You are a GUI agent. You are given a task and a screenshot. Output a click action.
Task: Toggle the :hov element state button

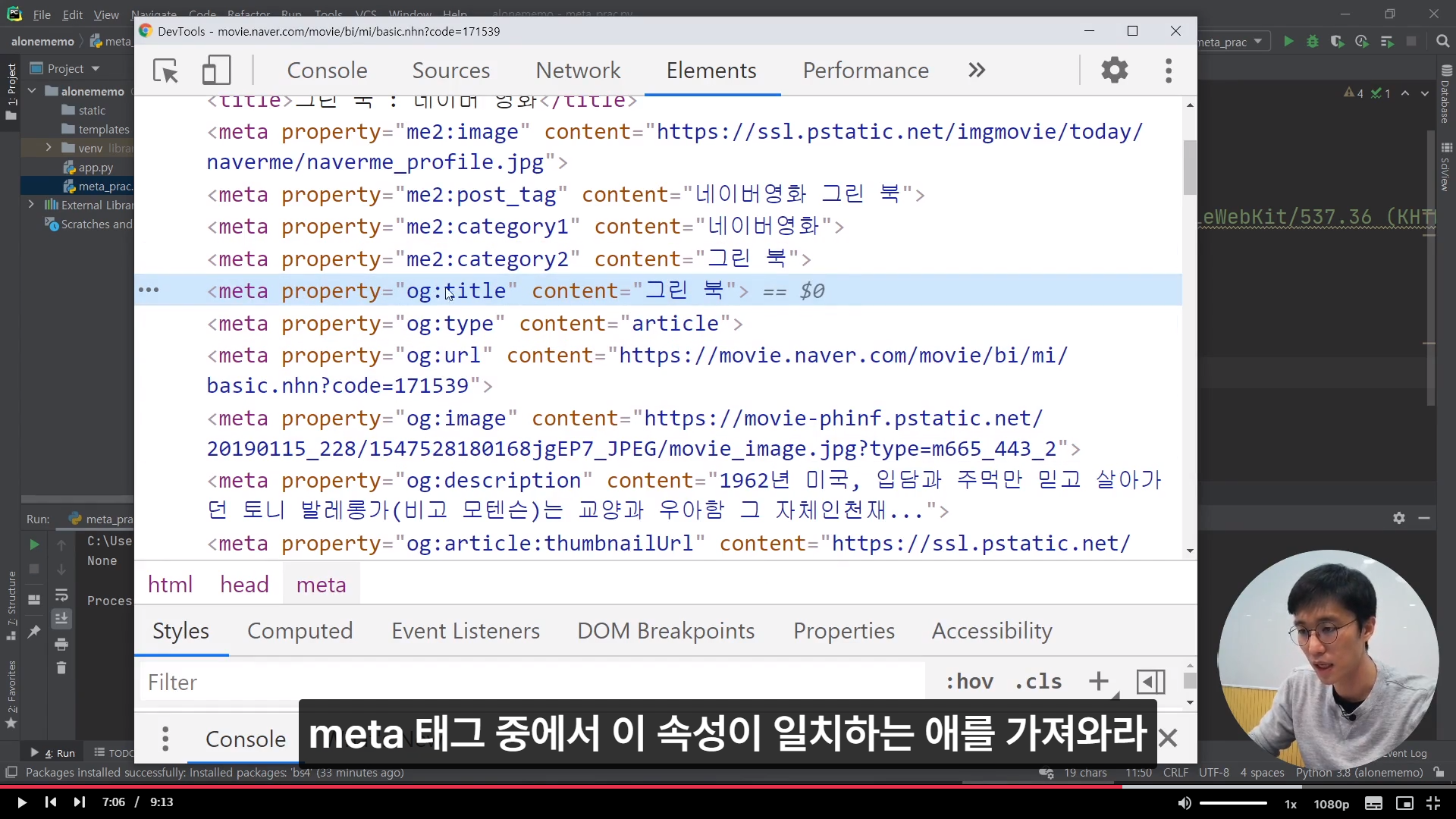coord(969,682)
